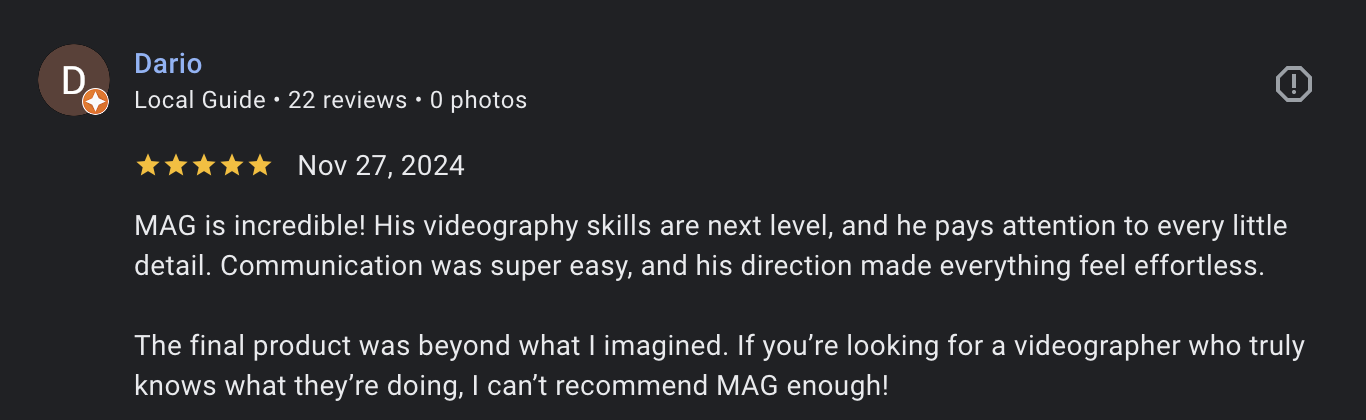Click the second yellow rating star
Screen dimensions: 1366x420
tap(175, 166)
